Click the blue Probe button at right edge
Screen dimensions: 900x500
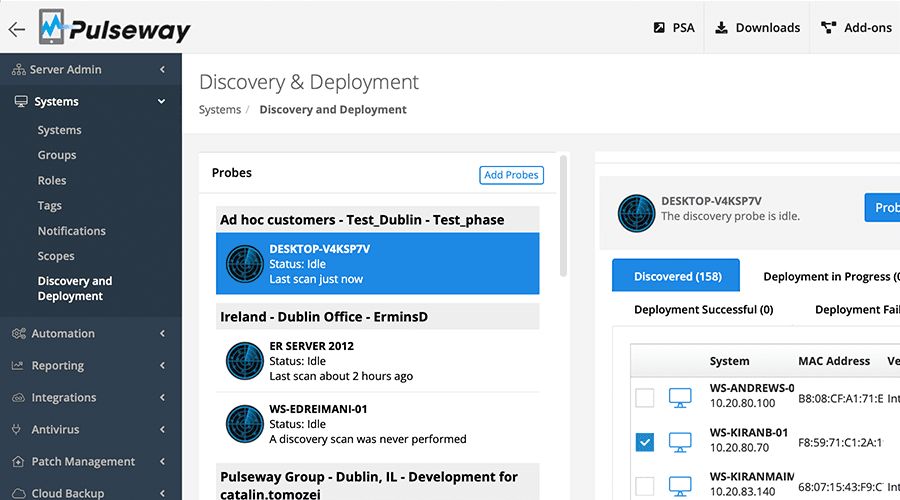pyautogui.click(x=882, y=207)
